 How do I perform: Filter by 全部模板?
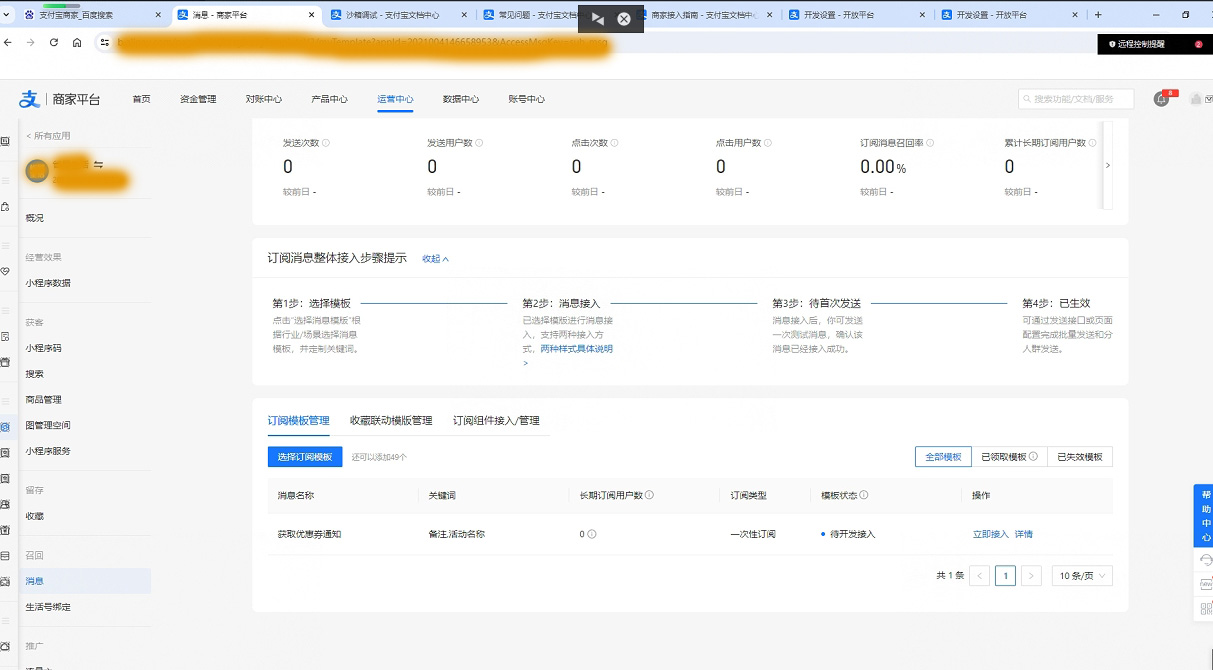[x=943, y=456]
